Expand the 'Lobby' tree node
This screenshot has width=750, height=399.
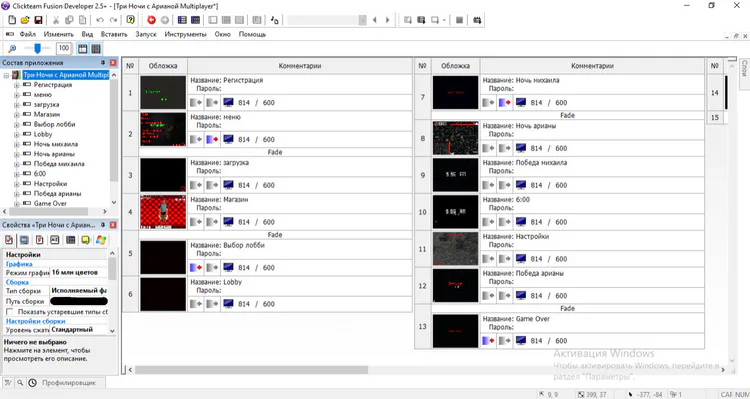coord(17,134)
